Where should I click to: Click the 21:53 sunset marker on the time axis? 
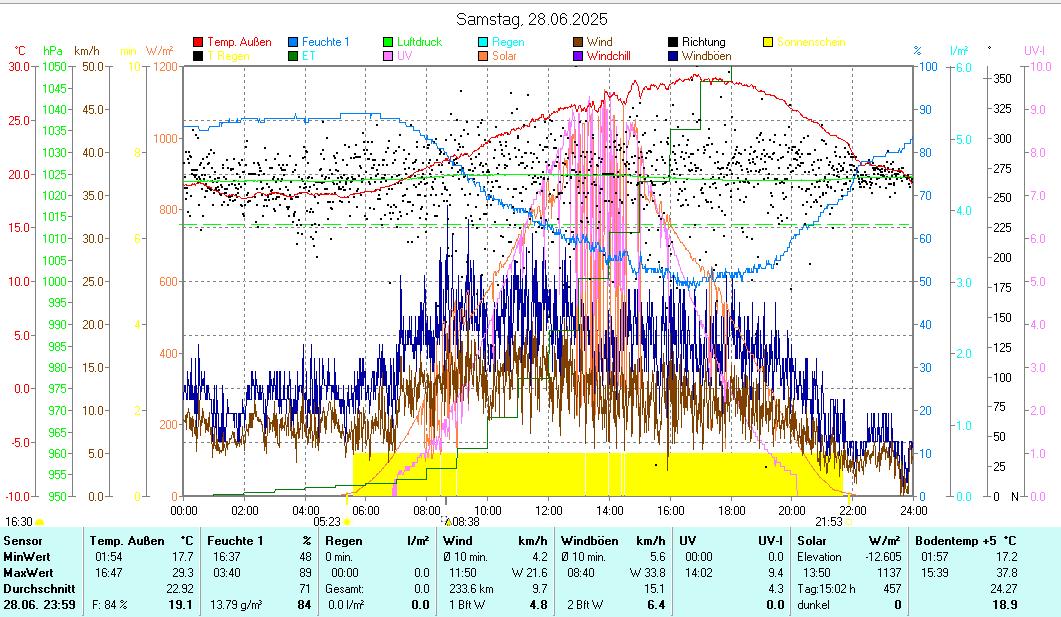pyautogui.click(x=828, y=521)
